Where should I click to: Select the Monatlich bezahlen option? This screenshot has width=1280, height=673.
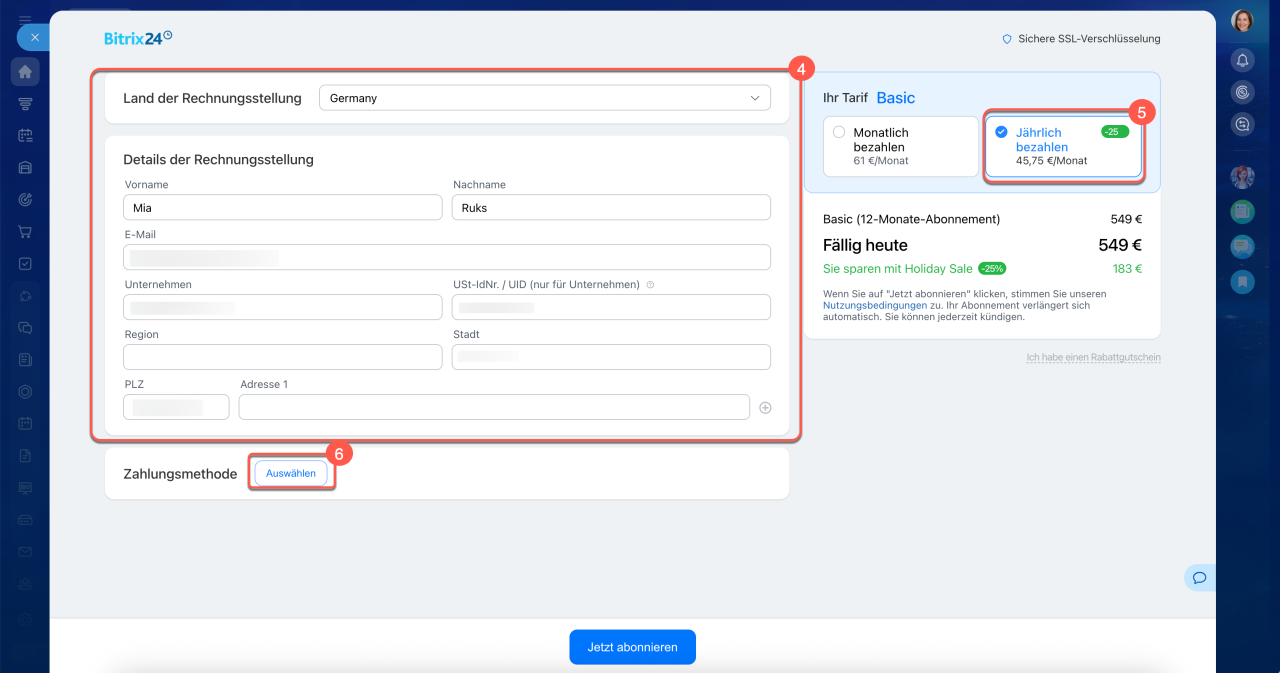(900, 146)
